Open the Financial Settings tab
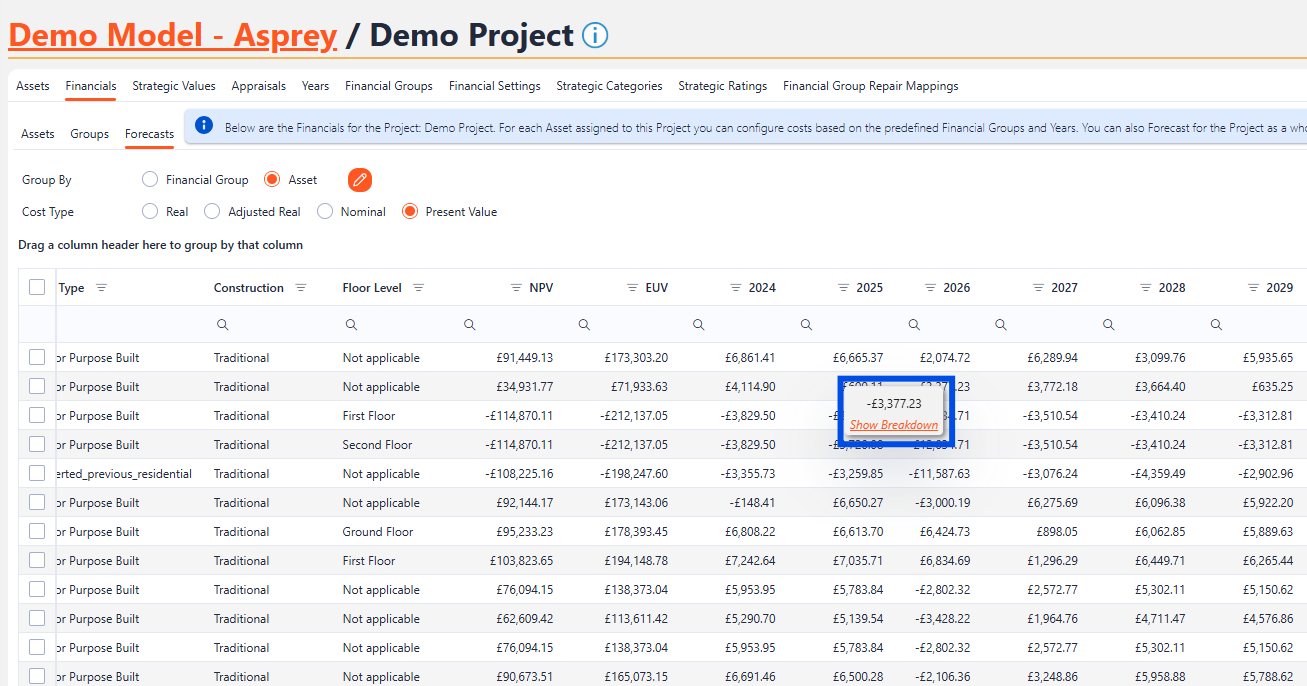This screenshot has width=1307, height=686. point(494,86)
